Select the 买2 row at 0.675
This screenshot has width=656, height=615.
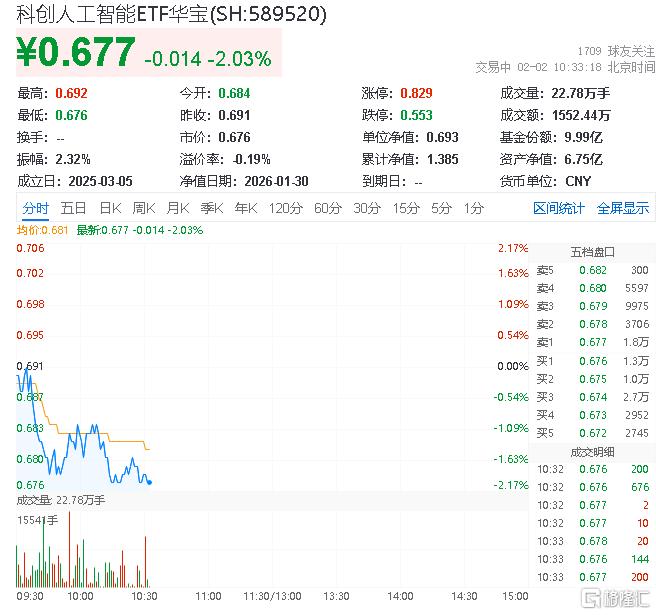[592, 379]
